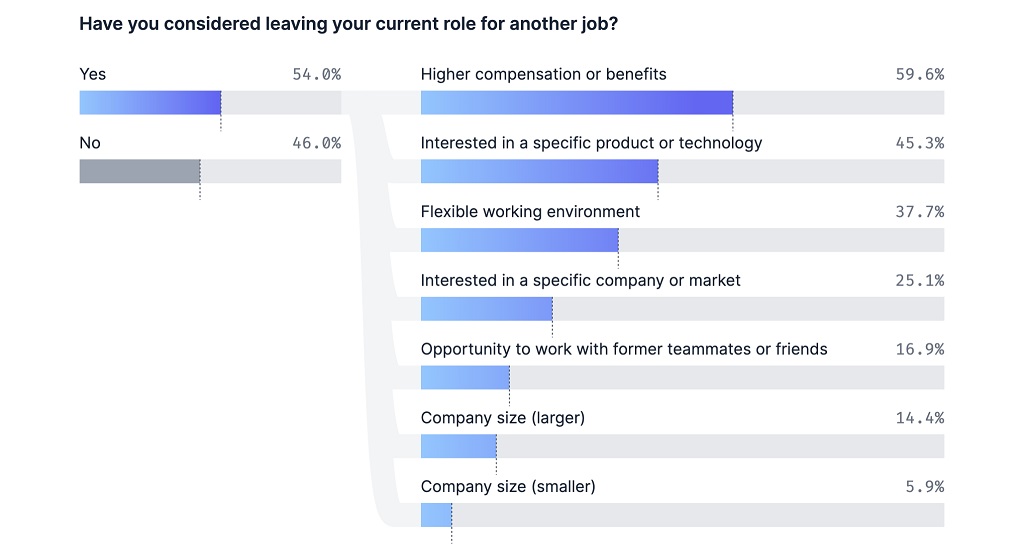Select the former teammates or friends bar
The height and width of the screenshot is (557, 1024).
coord(465,377)
